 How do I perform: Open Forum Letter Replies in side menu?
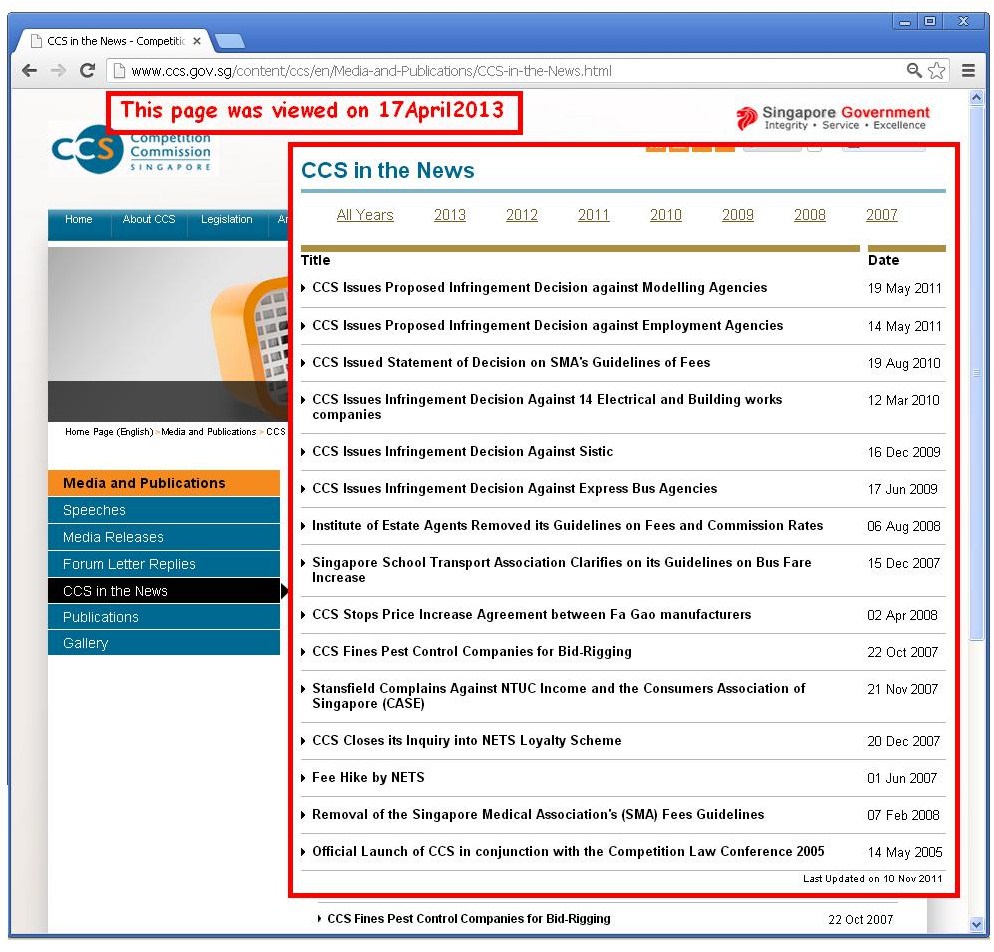pyautogui.click(x=164, y=564)
